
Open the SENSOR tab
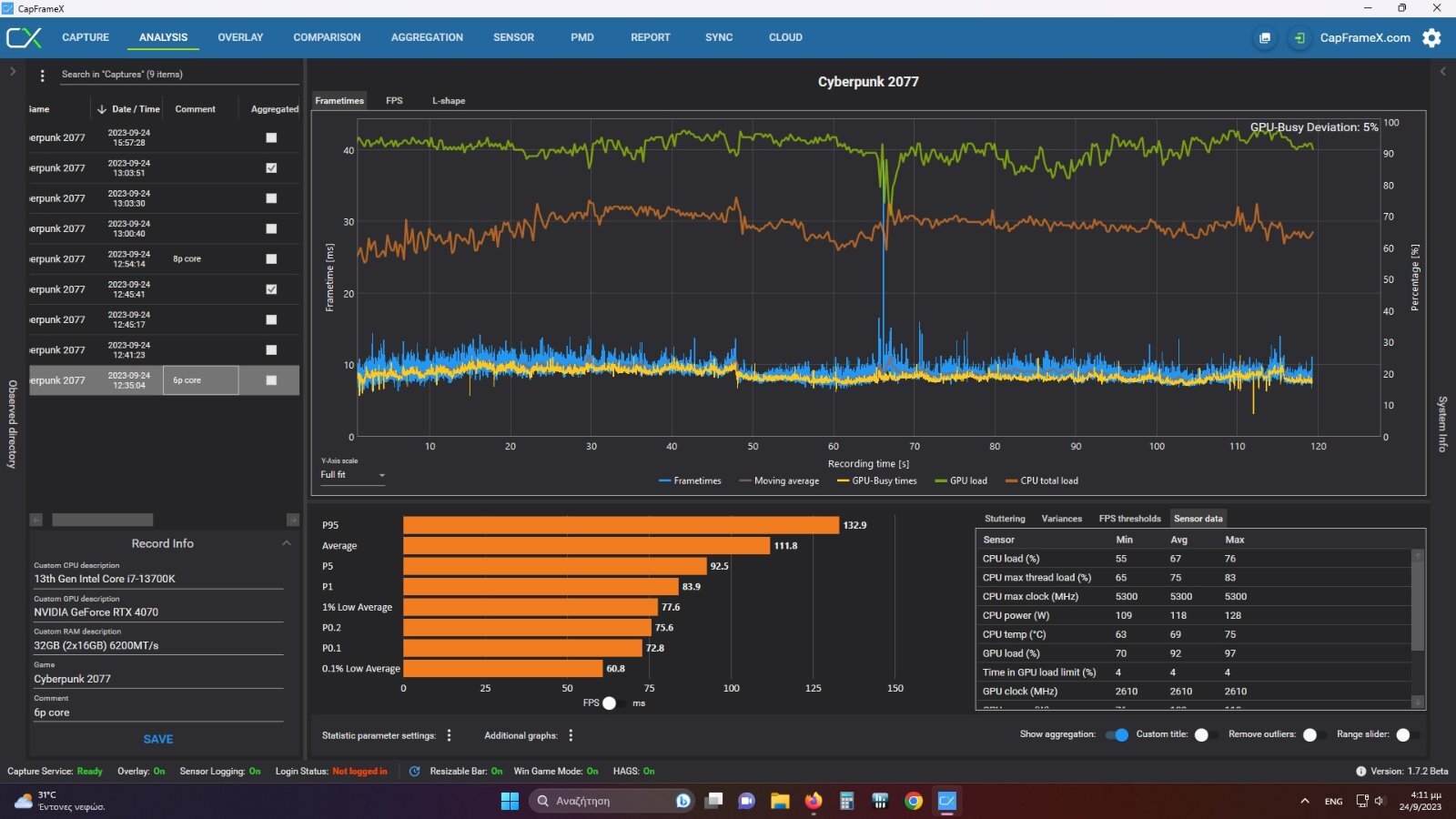tap(514, 37)
